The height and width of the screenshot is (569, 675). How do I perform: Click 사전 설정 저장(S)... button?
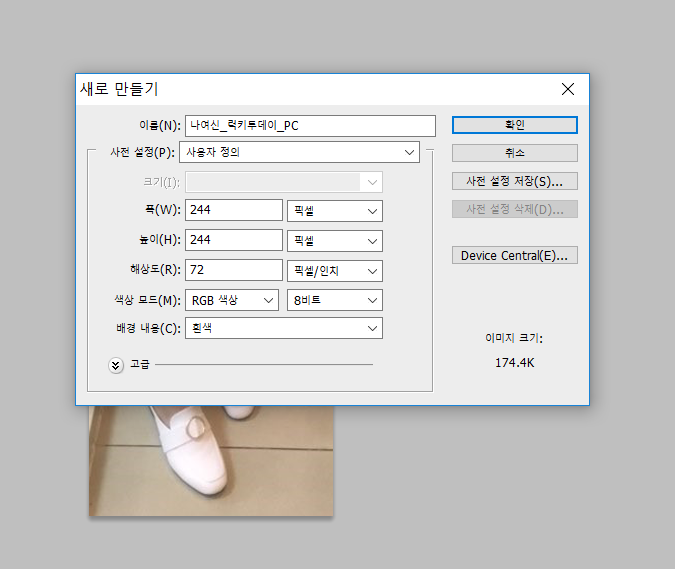pyautogui.click(x=514, y=181)
